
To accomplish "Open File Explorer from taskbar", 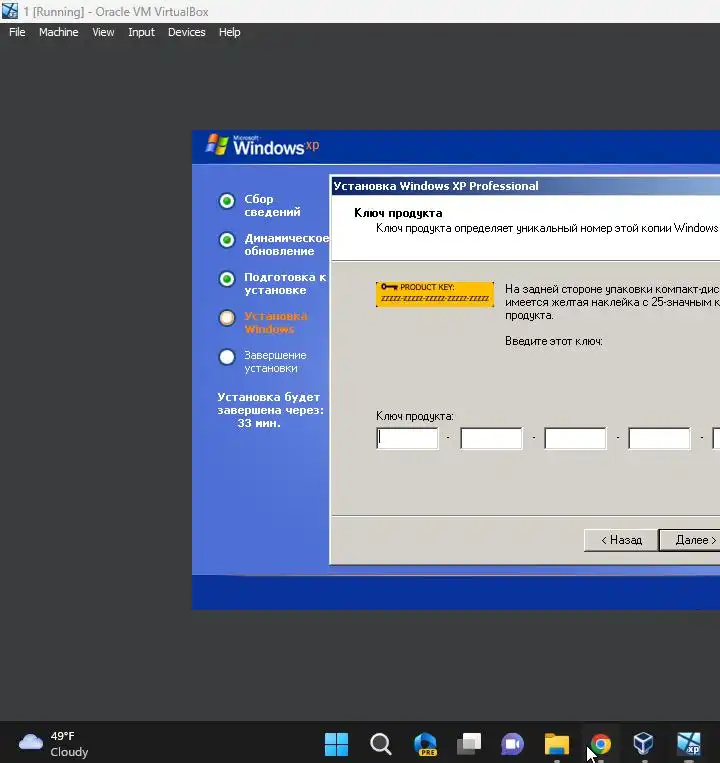I will click(x=557, y=744).
